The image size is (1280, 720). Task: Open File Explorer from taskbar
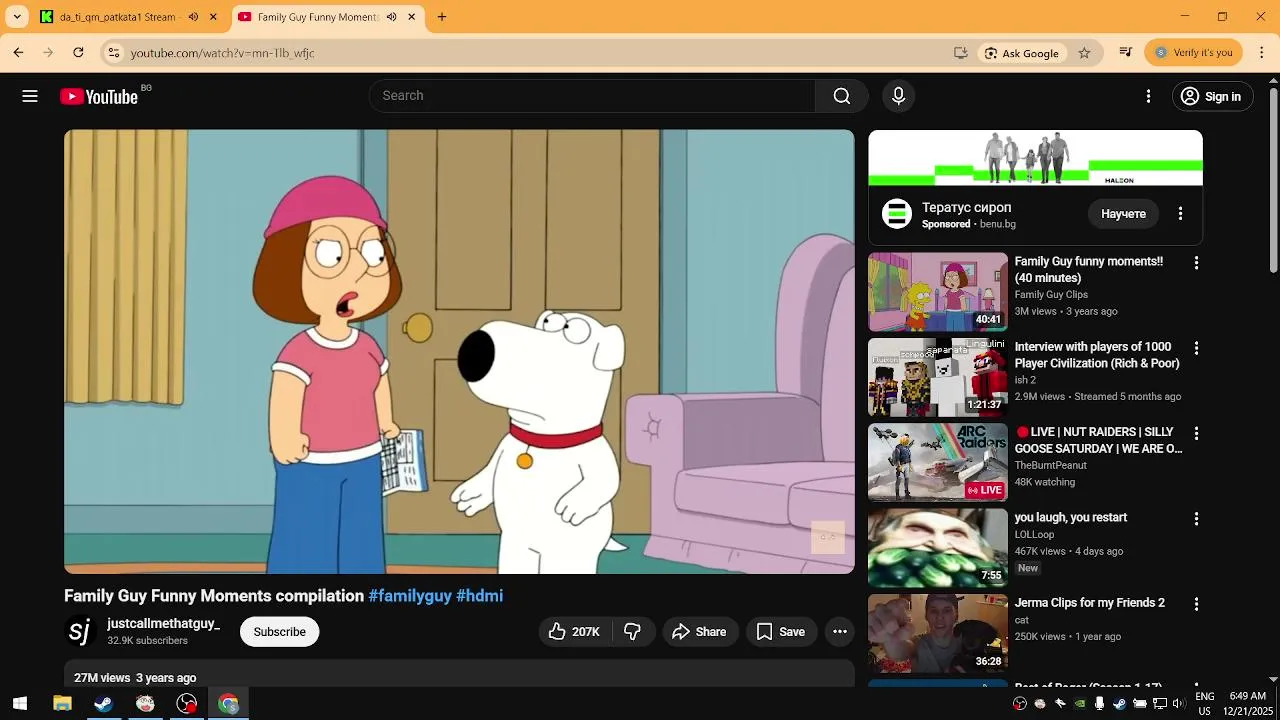tap(62, 704)
